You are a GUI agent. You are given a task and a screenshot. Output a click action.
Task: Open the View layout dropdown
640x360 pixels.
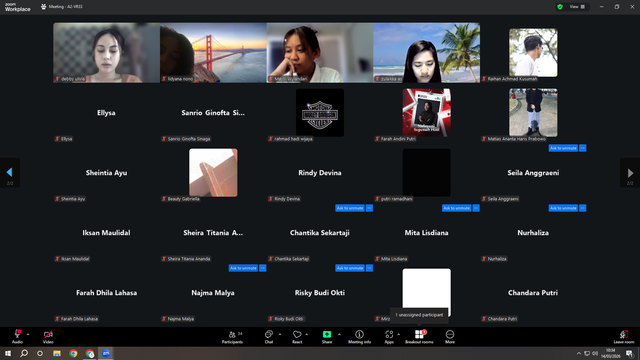click(x=577, y=7)
